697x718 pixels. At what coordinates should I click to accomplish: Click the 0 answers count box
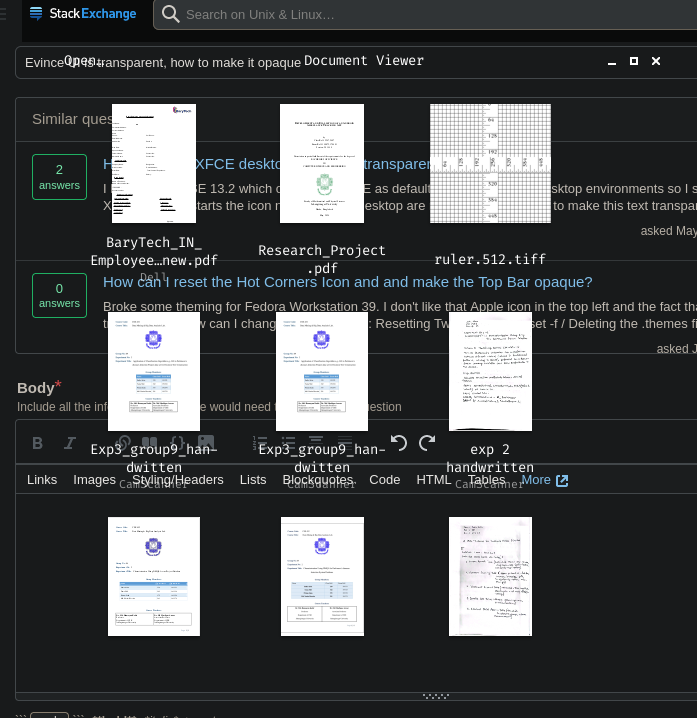[x=60, y=295]
